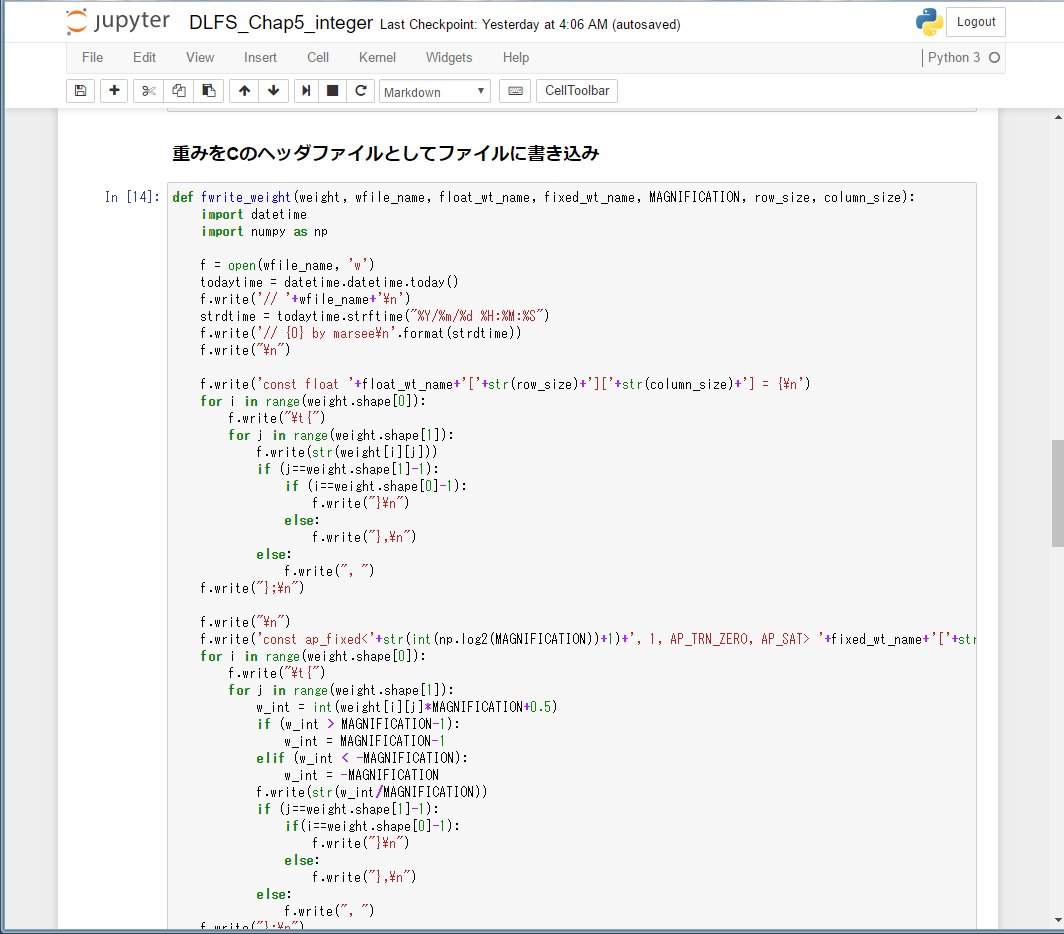Click the import numpy as np line

tap(265, 231)
